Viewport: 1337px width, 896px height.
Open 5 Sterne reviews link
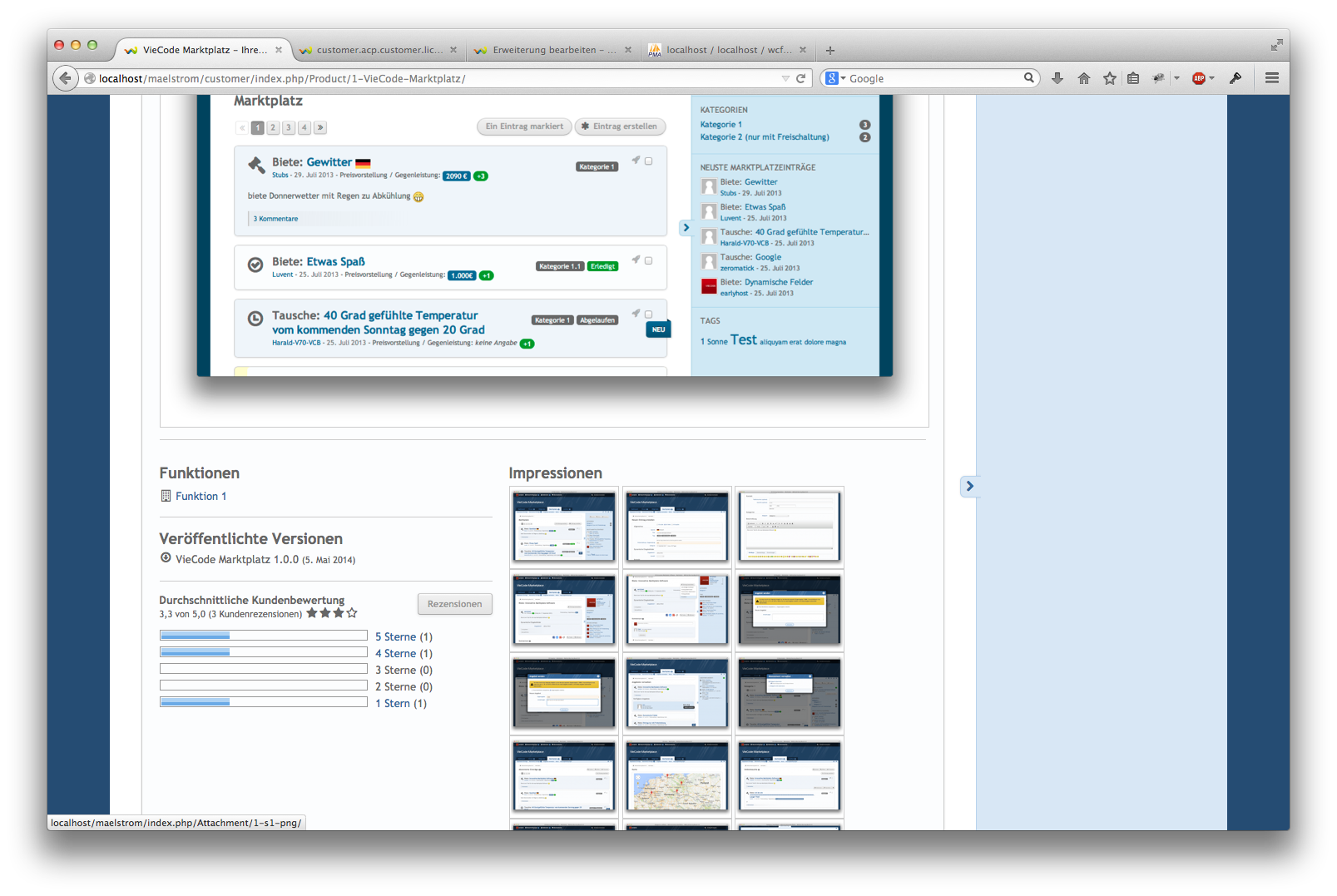404,636
